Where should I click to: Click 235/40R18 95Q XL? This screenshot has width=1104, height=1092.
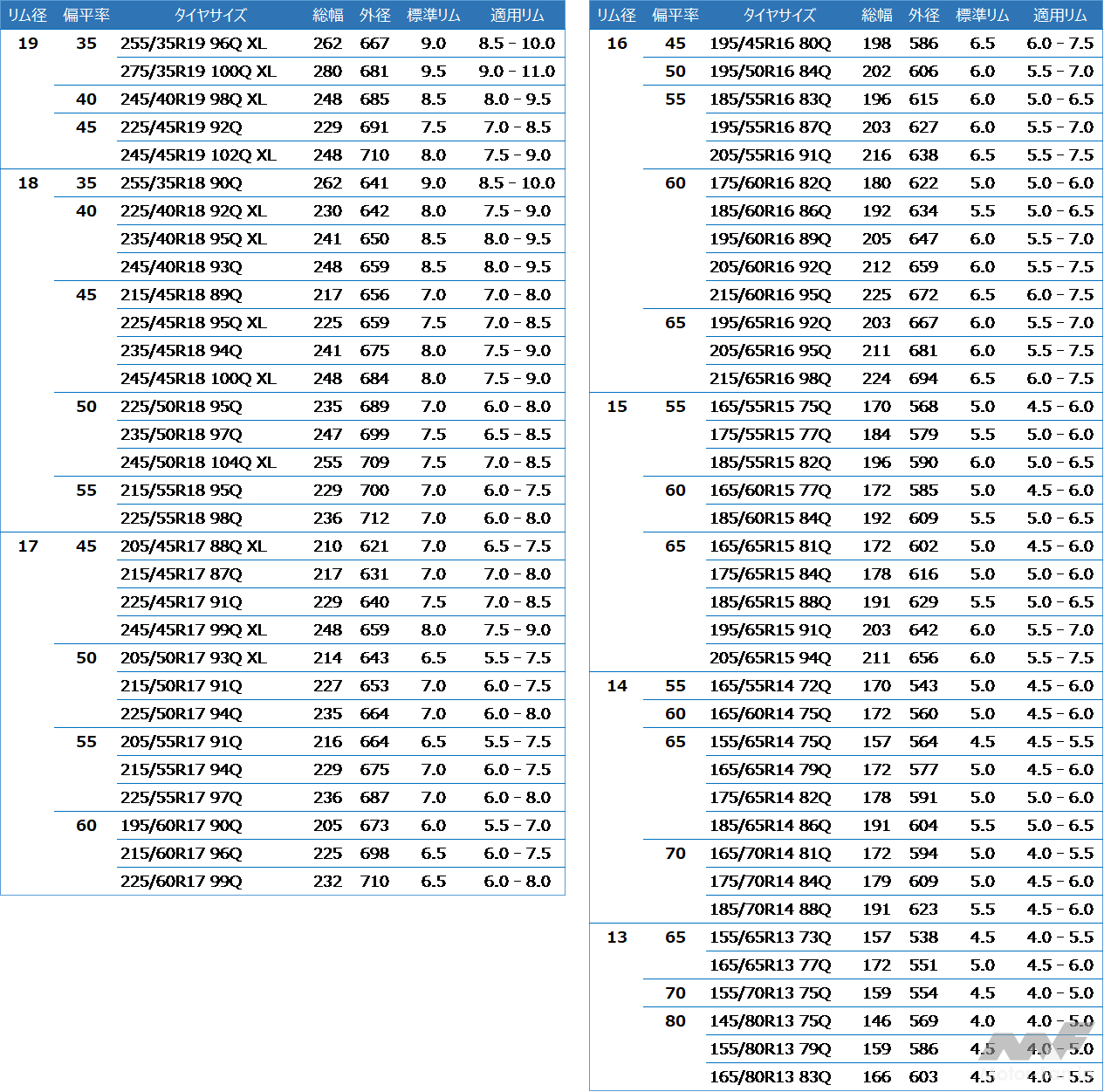194,238
